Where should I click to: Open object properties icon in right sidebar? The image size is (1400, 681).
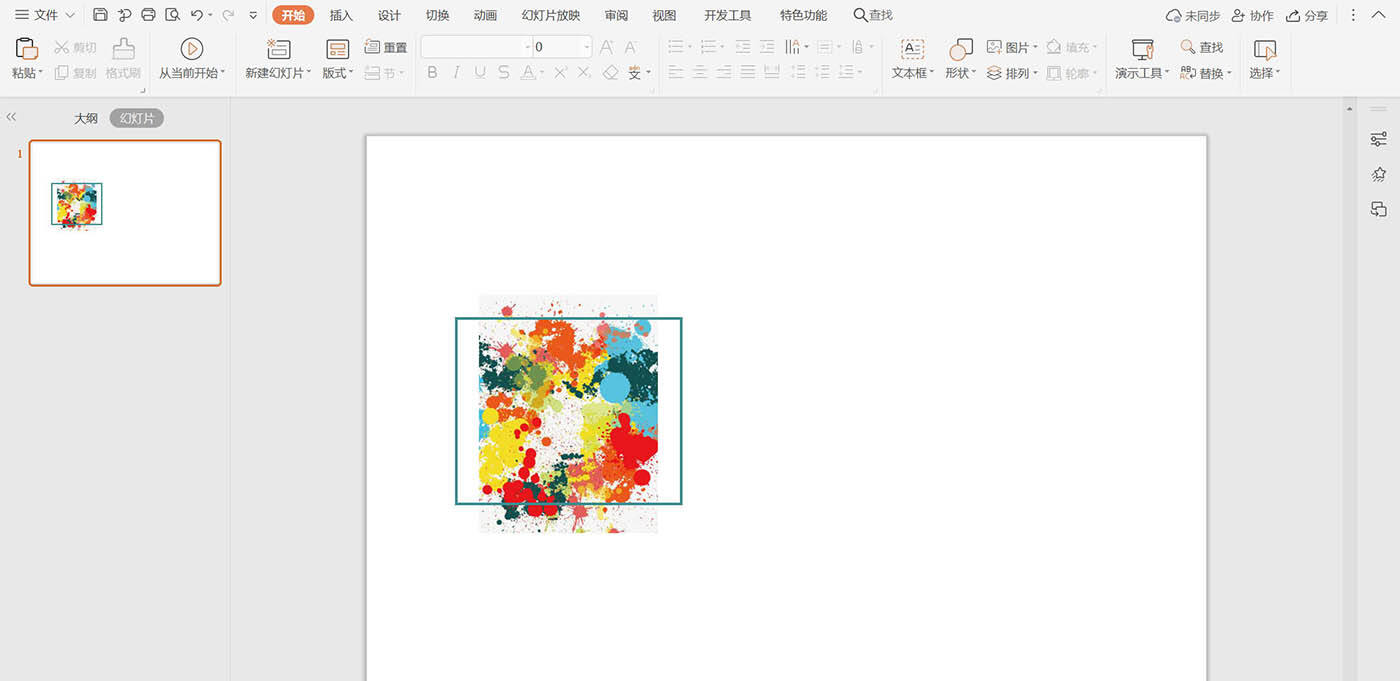(1379, 139)
